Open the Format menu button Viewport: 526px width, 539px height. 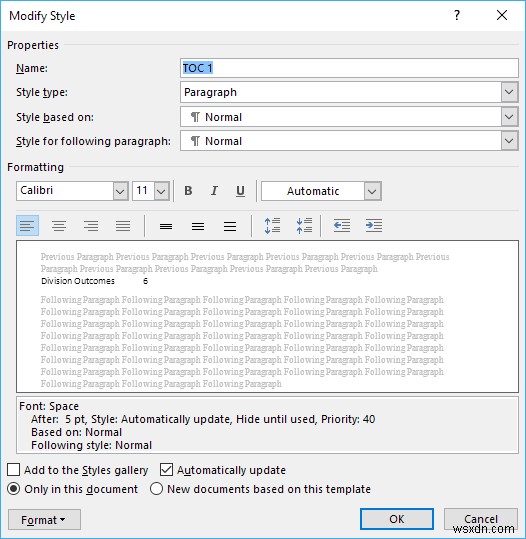44,520
